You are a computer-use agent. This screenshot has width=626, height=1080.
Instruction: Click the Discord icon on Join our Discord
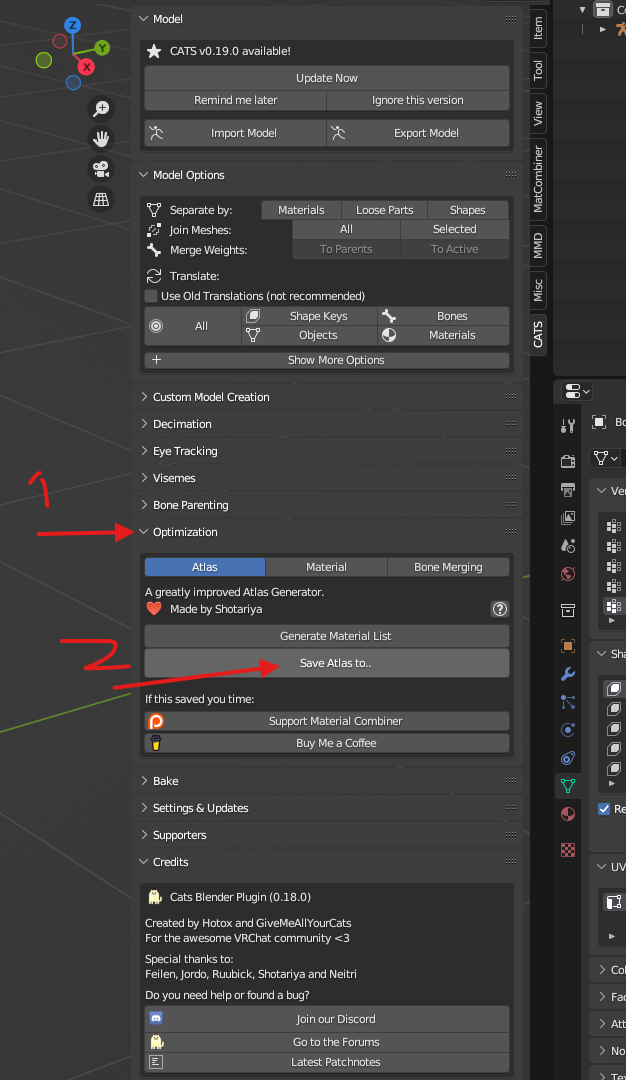pyautogui.click(x=156, y=1018)
